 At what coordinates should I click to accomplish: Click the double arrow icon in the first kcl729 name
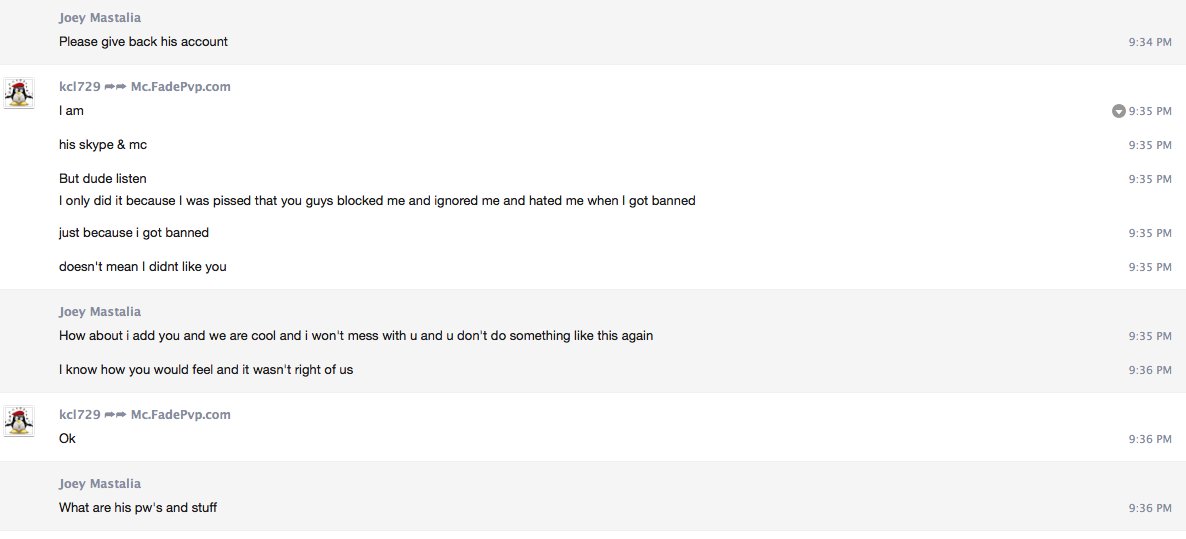point(115,87)
